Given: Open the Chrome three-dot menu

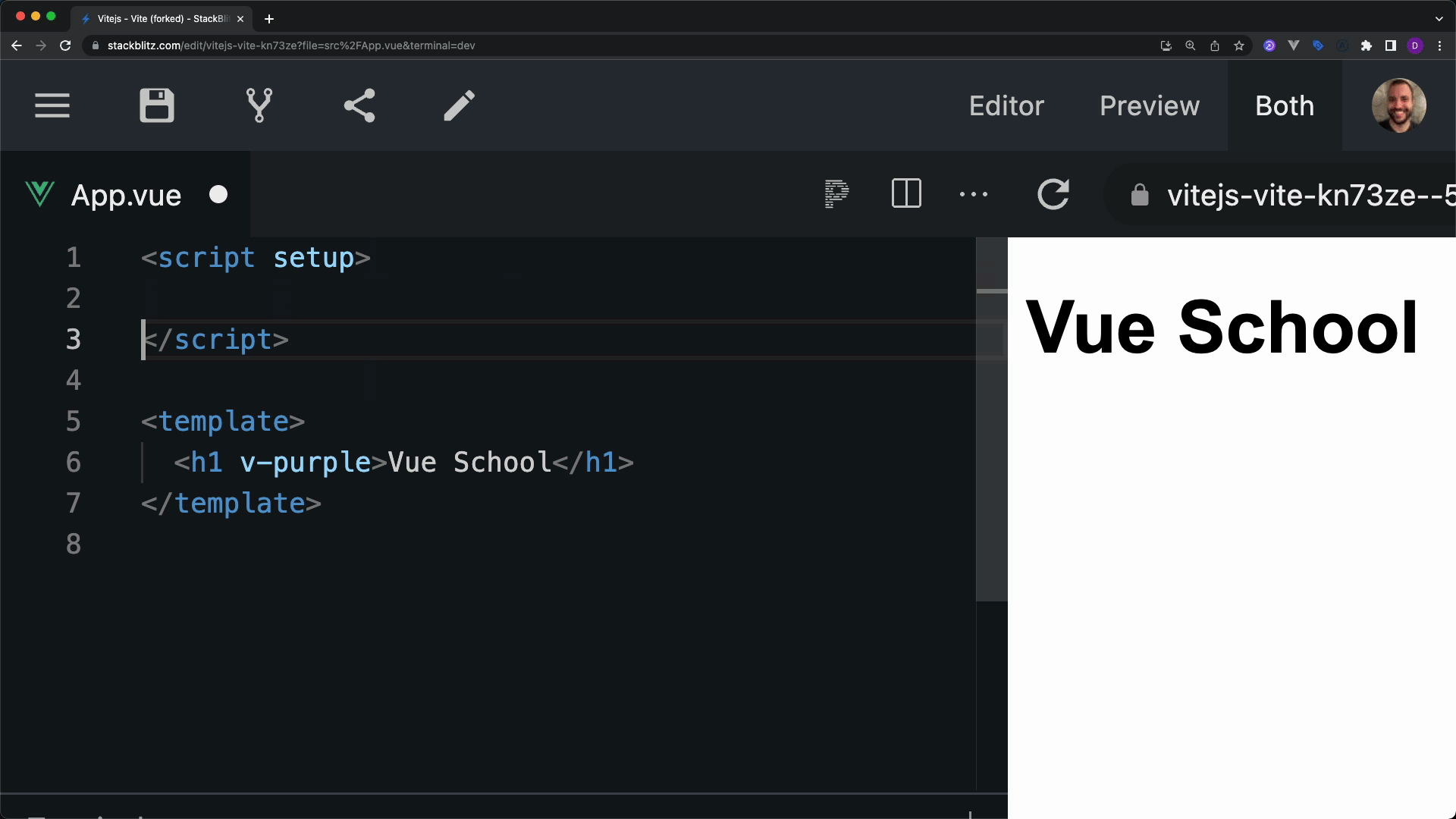Looking at the screenshot, I should pyautogui.click(x=1439, y=45).
